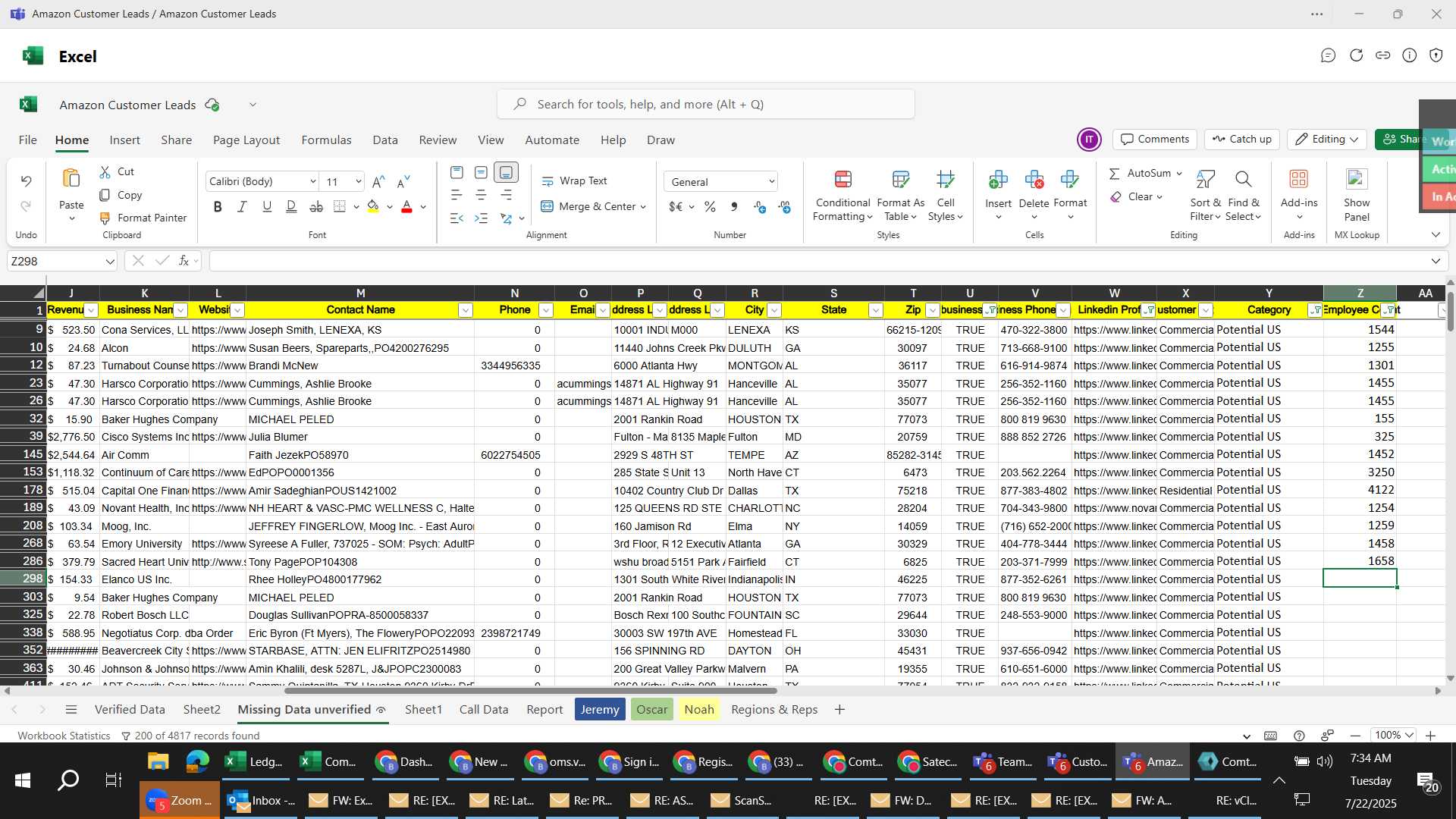Click the Delete cells icon
The height and width of the screenshot is (819, 1456).
1034,180
